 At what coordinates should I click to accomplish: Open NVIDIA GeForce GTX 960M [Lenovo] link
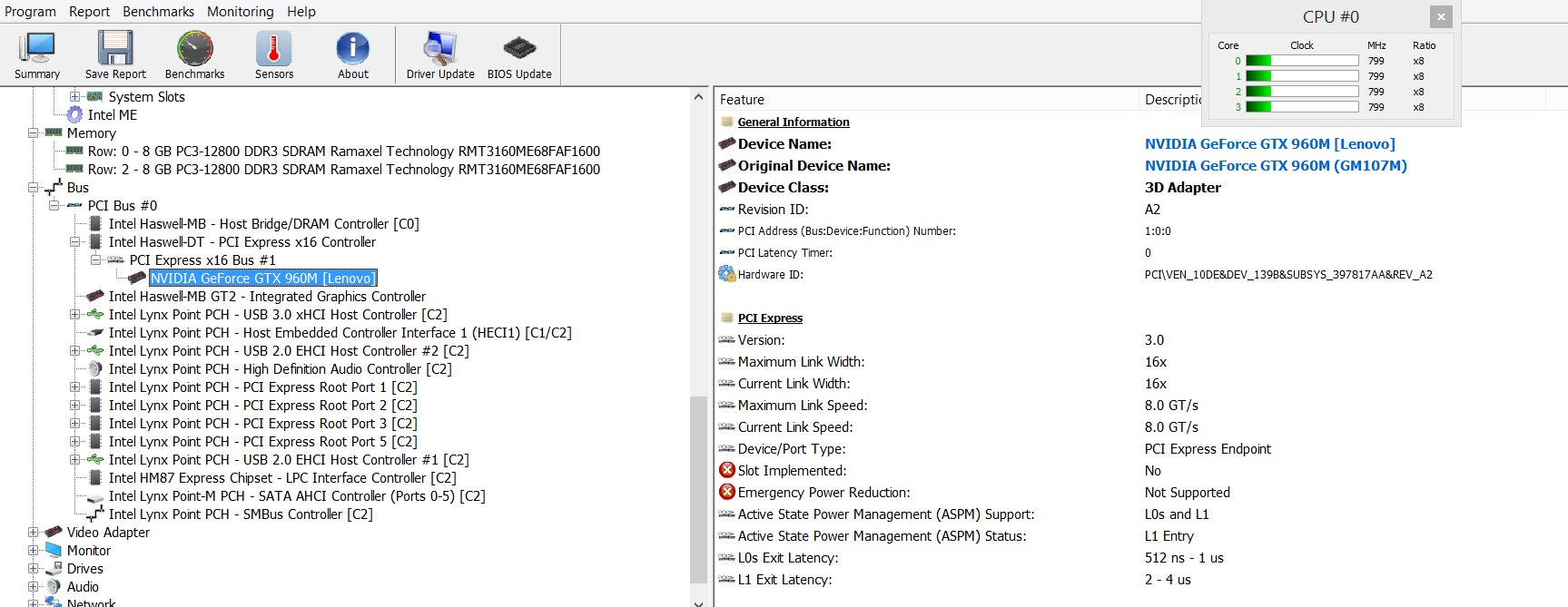(1269, 143)
